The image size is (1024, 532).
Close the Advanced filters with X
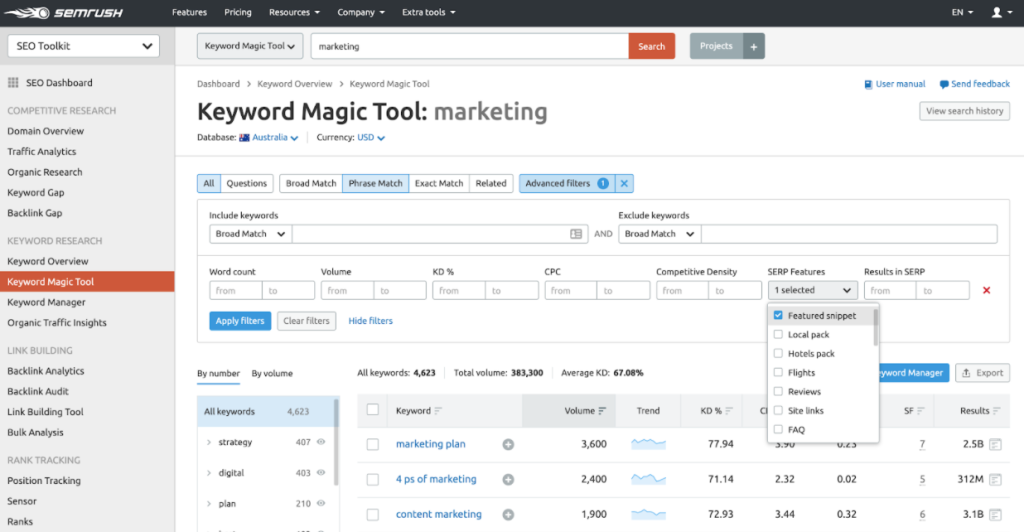coord(624,183)
